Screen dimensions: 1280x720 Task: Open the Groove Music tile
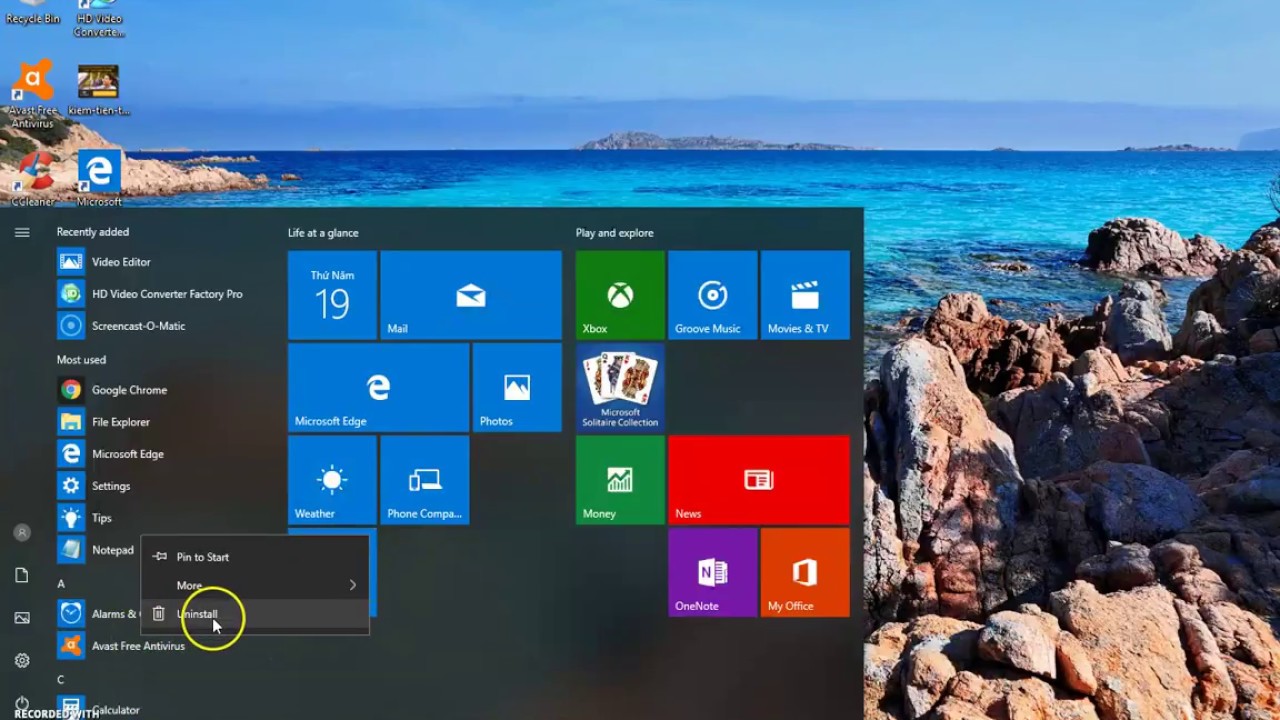click(712, 295)
